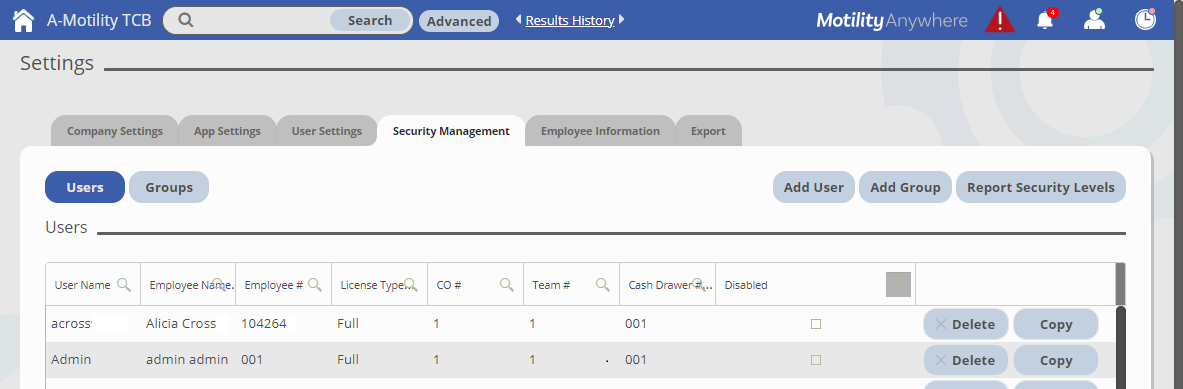Copy the Alicia Cross user
Viewport: 1183px width, 389px height.
[1055, 324]
